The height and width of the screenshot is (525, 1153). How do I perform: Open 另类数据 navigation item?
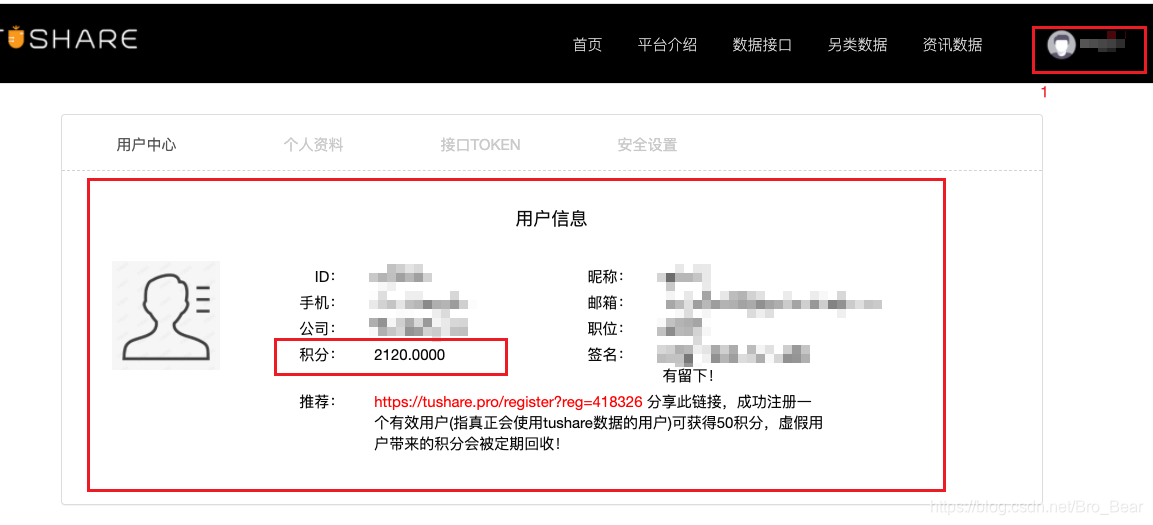pyautogui.click(x=857, y=45)
